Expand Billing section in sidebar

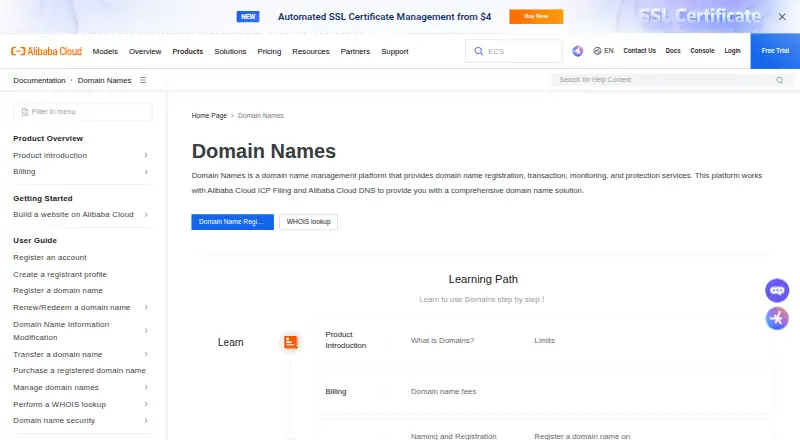tap(146, 172)
